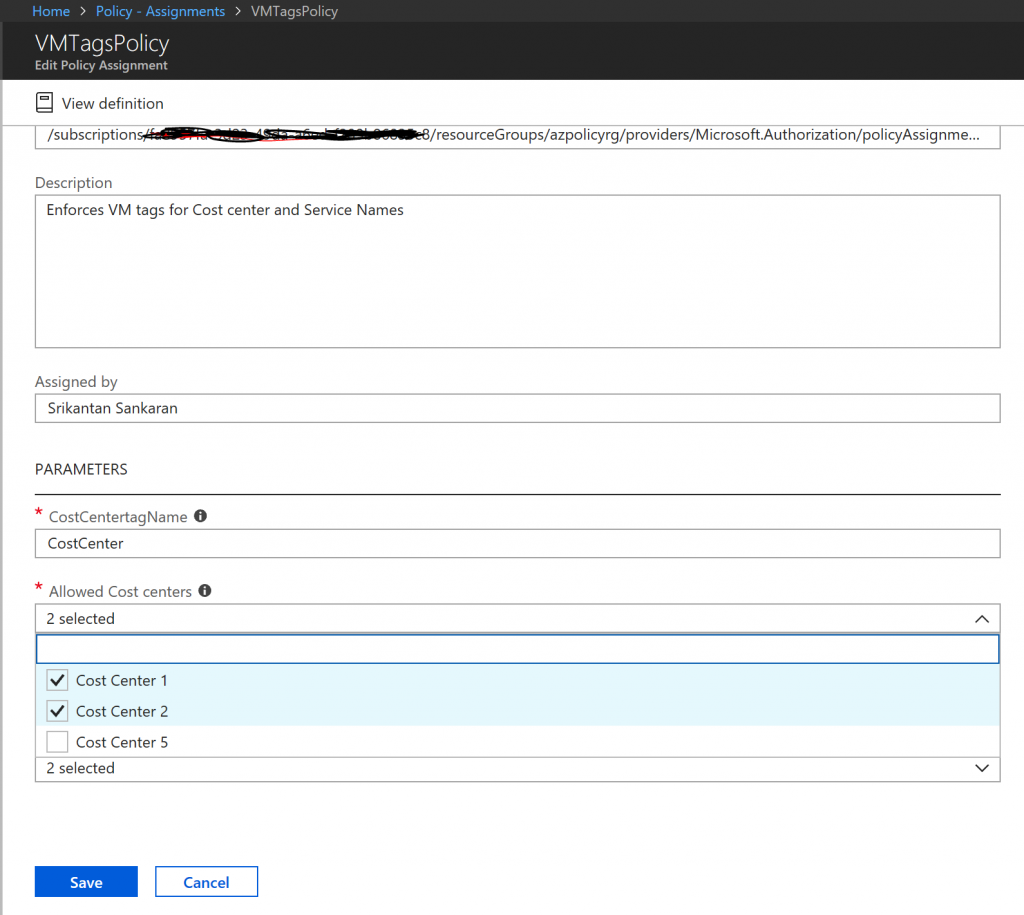Check the Cost Center 5 checkbox
The image size is (1024, 915).
click(58, 742)
